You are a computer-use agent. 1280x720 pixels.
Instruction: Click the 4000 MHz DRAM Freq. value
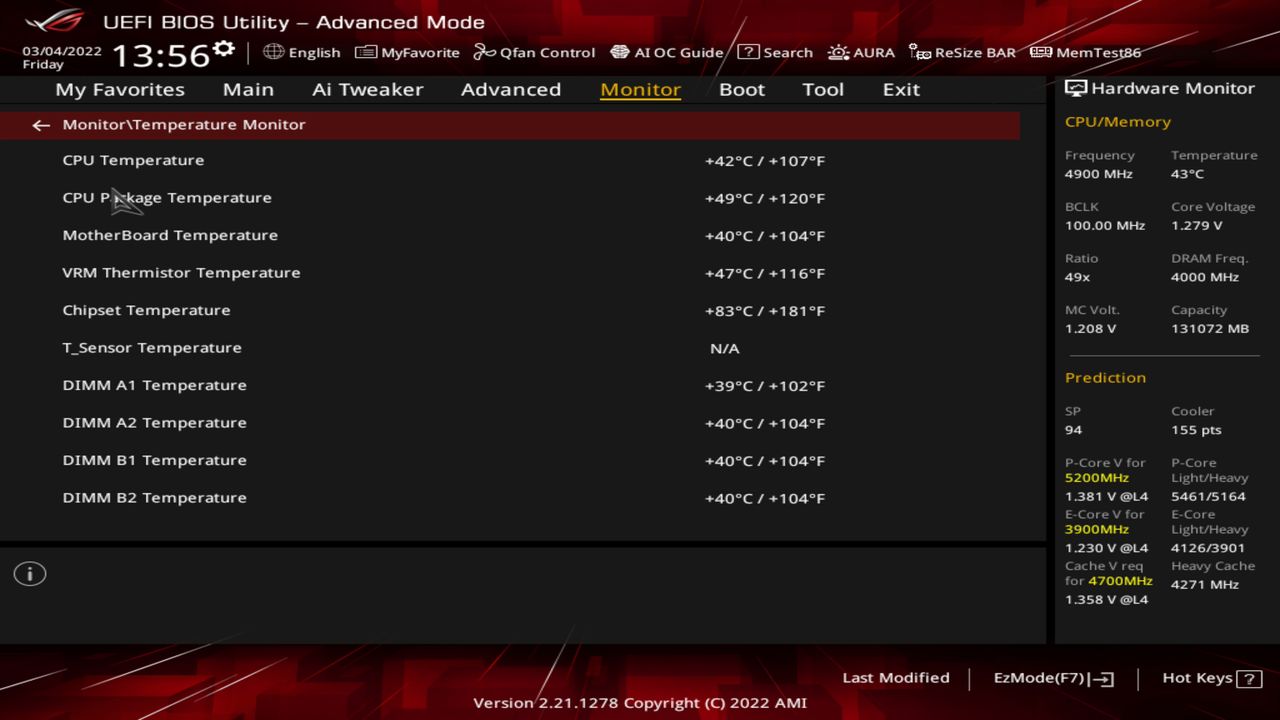point(1205,277)
